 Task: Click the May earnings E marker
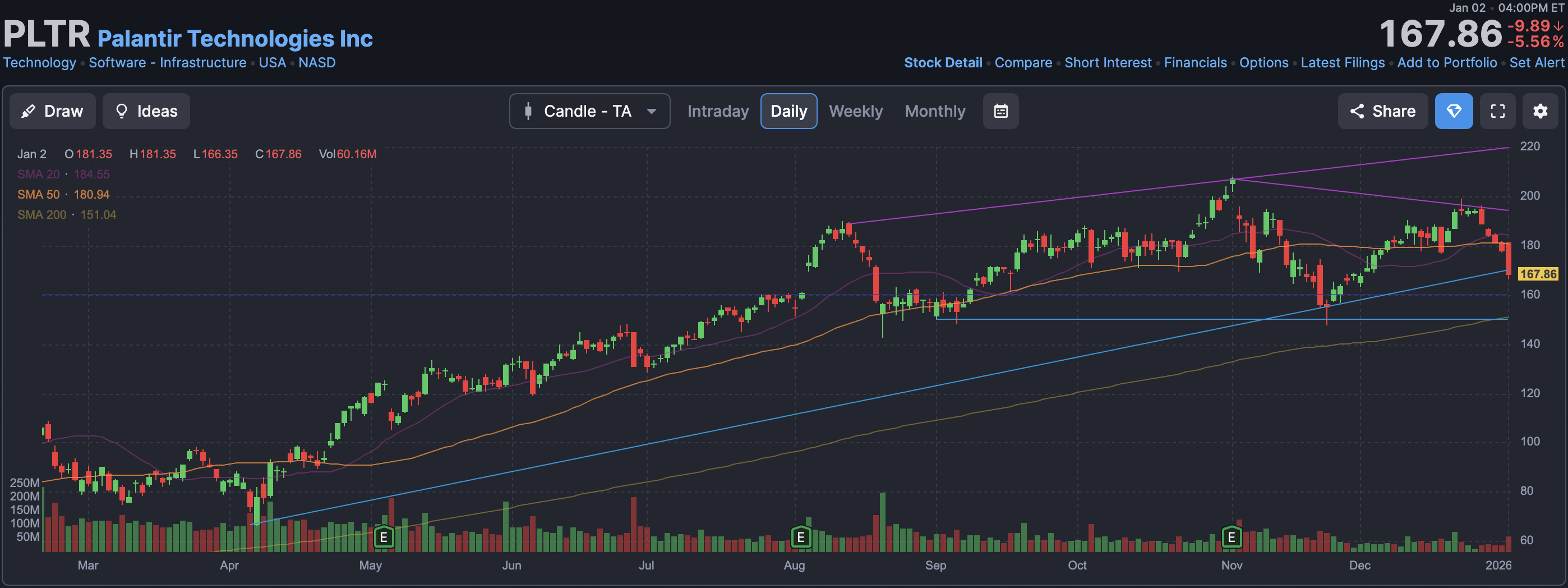(x=384, y=537)
